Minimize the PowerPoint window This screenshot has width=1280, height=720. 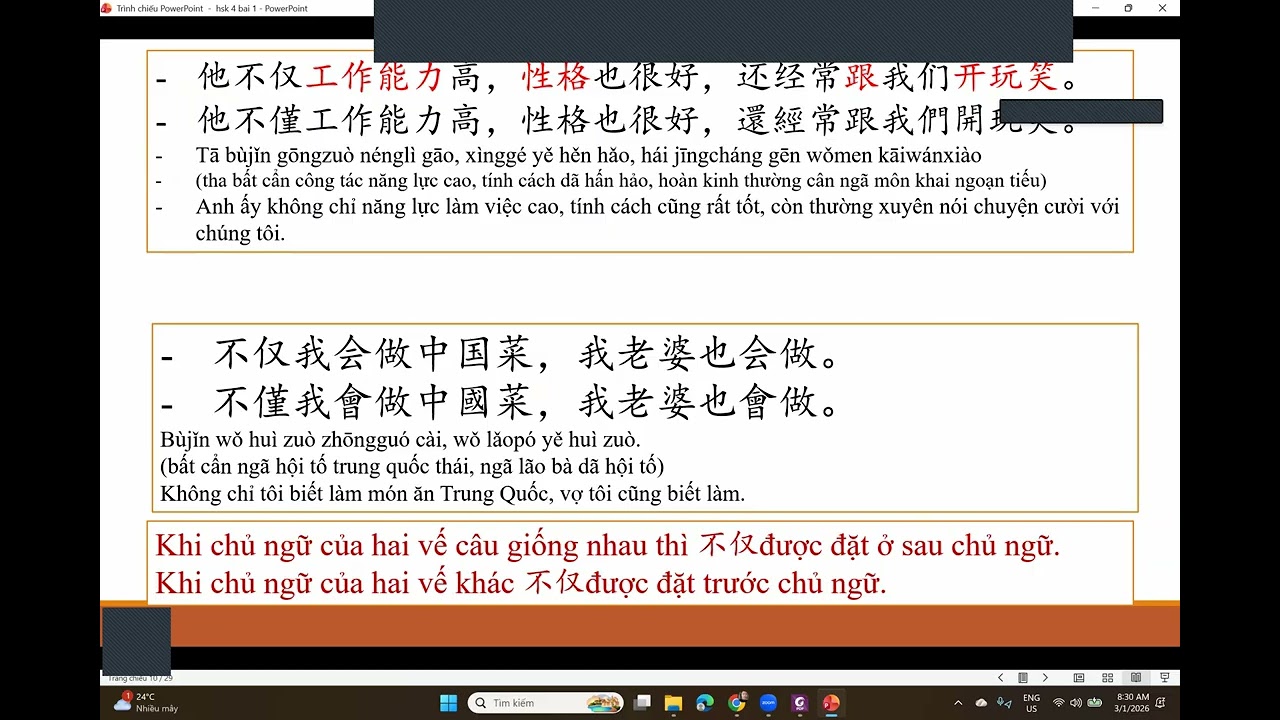pyautogui.click(x=1094, y=8)
